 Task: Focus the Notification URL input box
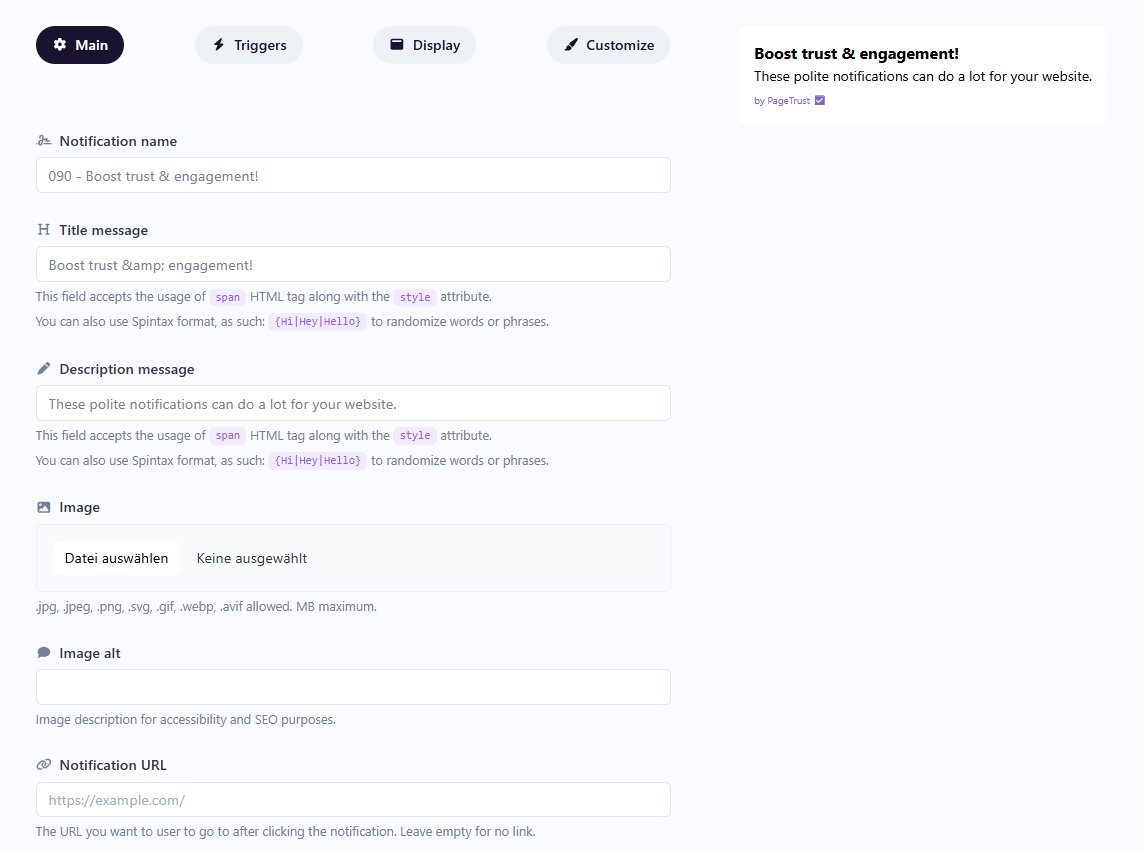tap(353, 800)
